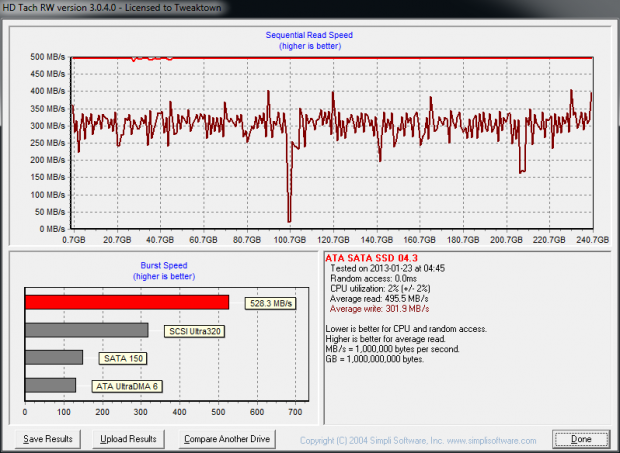Click the 'Higher is better for average read' note

pos(386,339)
